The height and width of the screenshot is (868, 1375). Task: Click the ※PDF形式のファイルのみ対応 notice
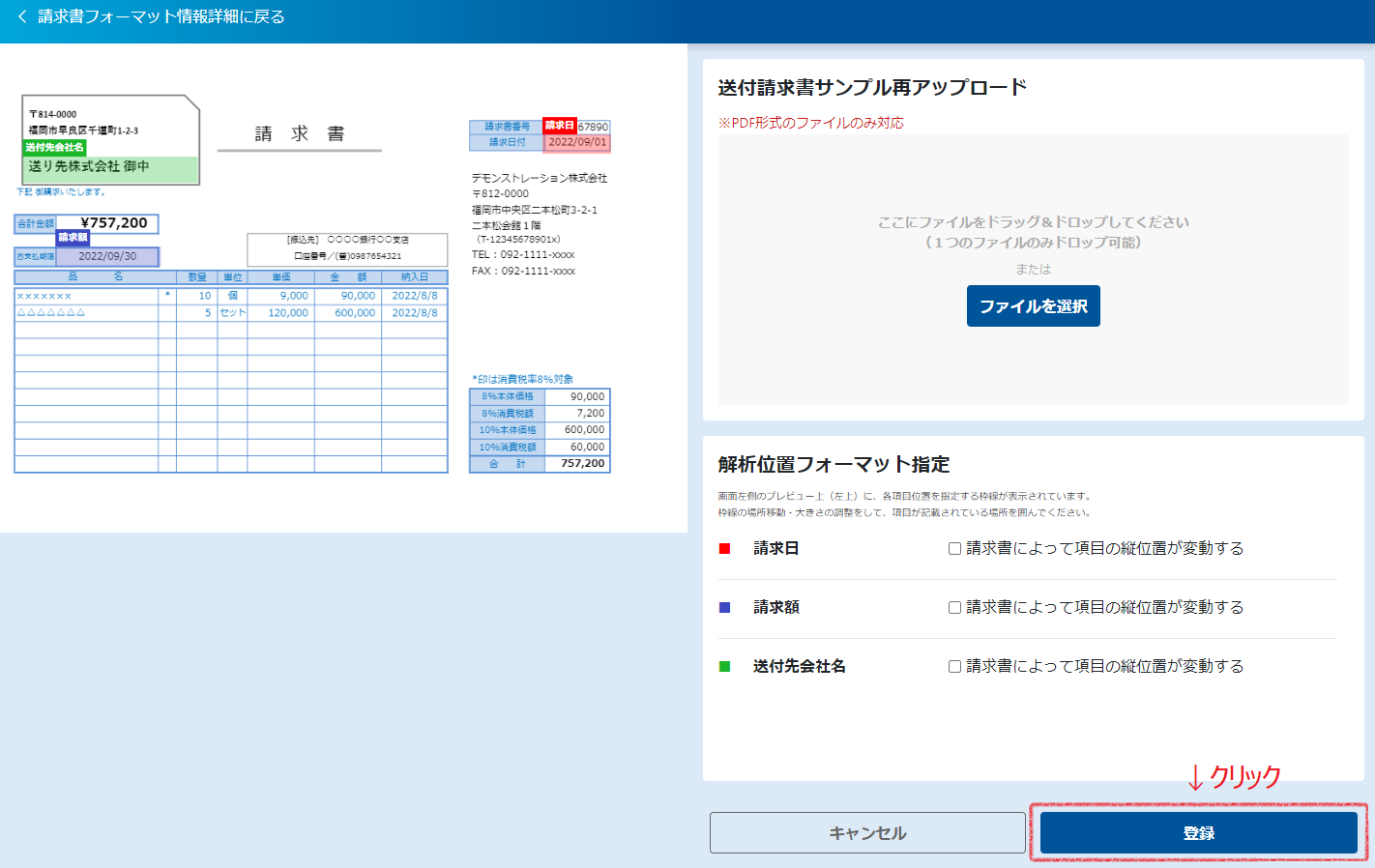coord(811,123)
